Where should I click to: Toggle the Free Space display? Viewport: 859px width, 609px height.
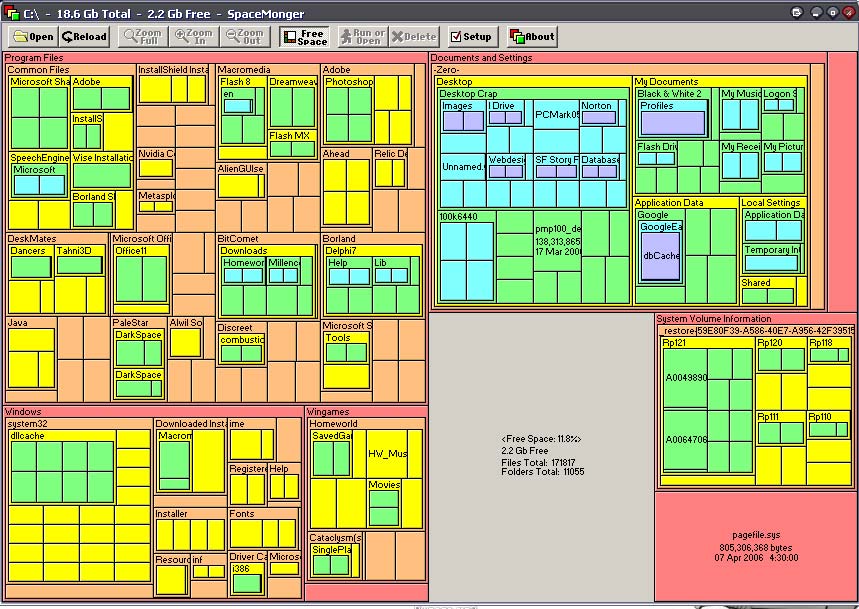[x=305, y=37]
